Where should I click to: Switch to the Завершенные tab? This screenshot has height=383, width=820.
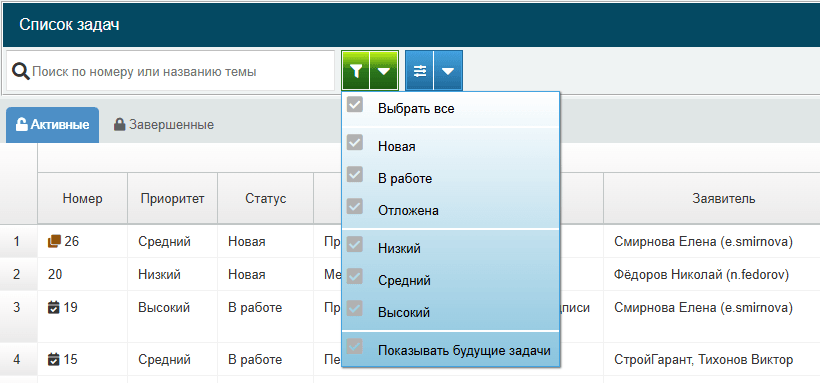164,125
